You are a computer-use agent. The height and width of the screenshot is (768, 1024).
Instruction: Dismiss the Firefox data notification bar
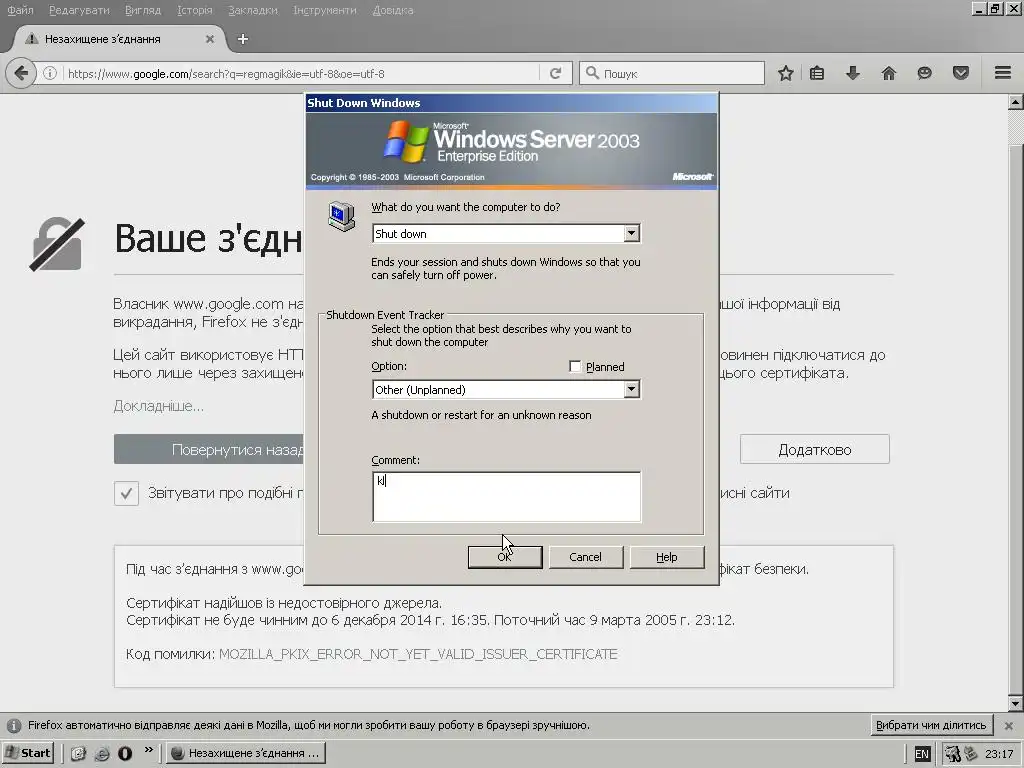1008,726
